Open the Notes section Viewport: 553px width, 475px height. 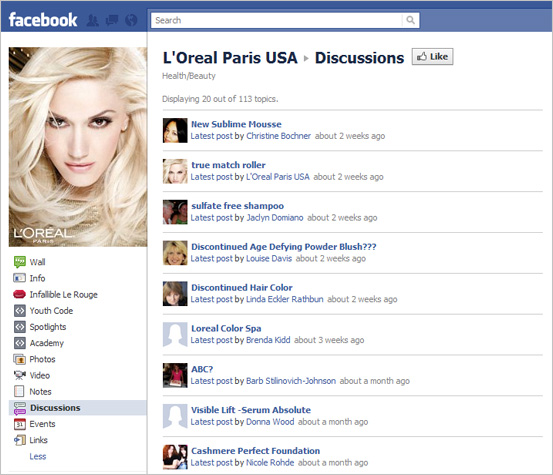[x=40, y=391]
